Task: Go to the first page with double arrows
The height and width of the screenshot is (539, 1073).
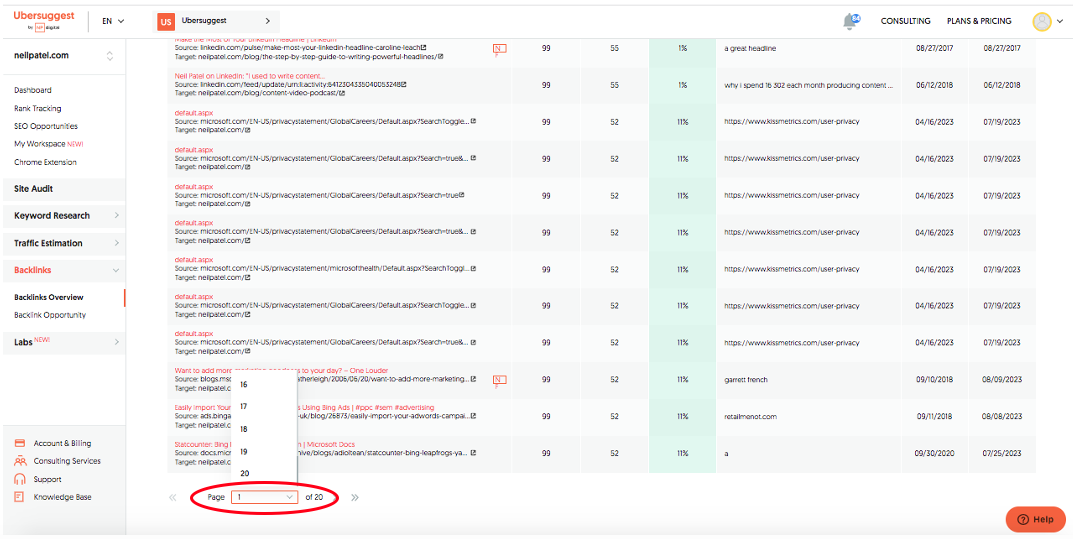Action: pos(173,497)
